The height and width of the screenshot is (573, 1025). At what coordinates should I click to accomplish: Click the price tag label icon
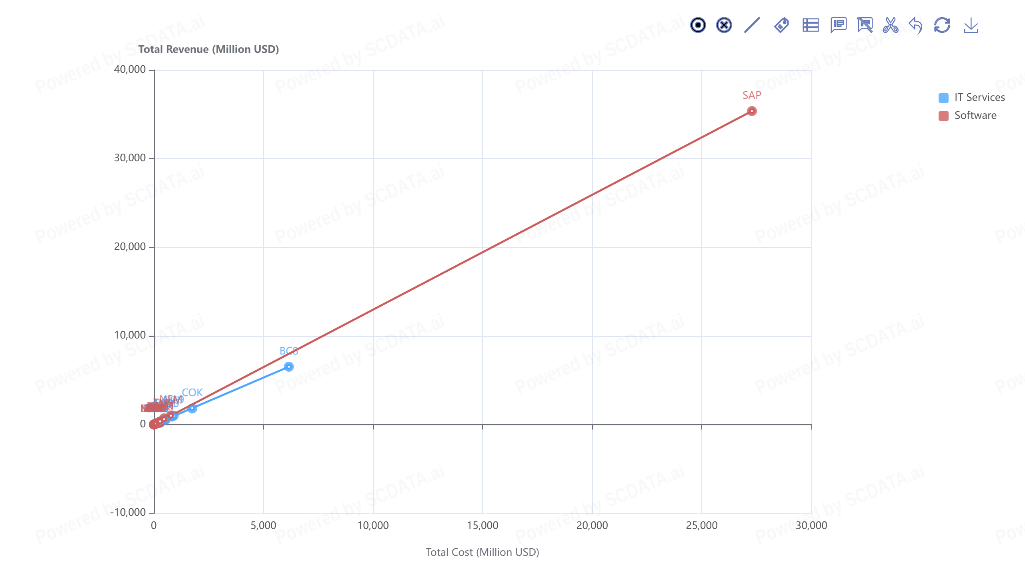click(x=782, y=25)
